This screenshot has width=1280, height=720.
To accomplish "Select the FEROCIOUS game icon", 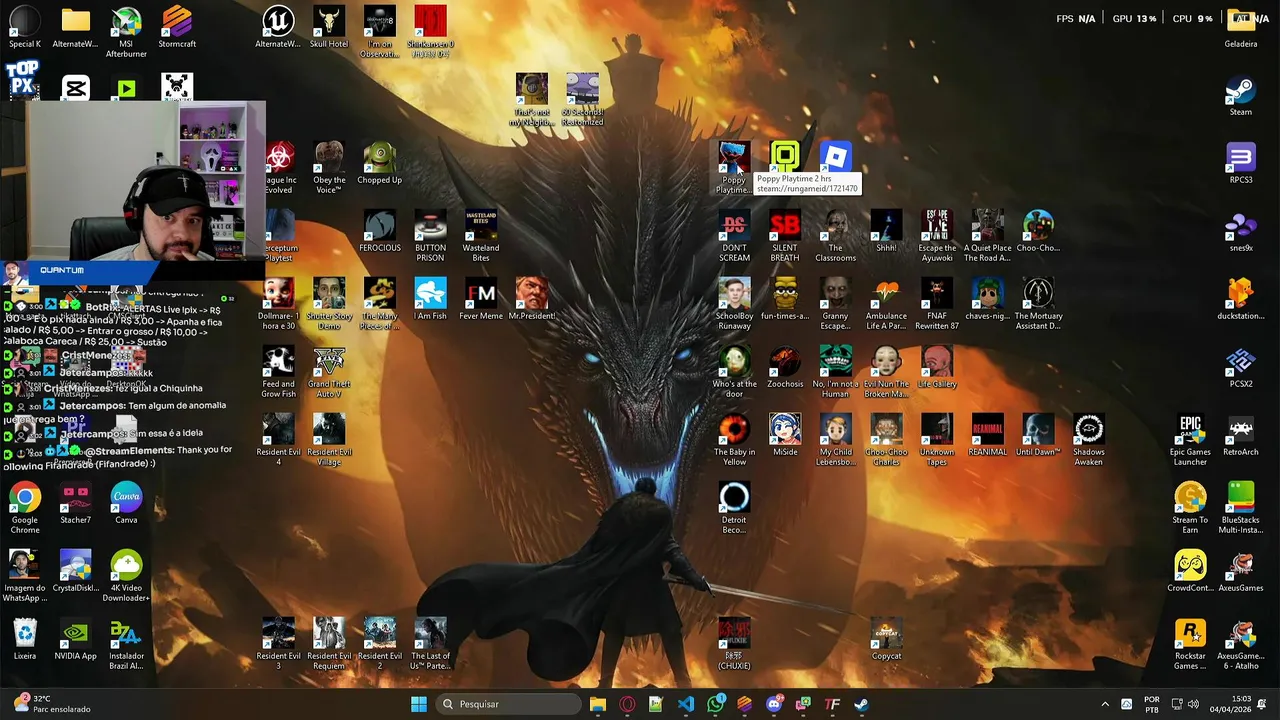I will pos(380,232).
